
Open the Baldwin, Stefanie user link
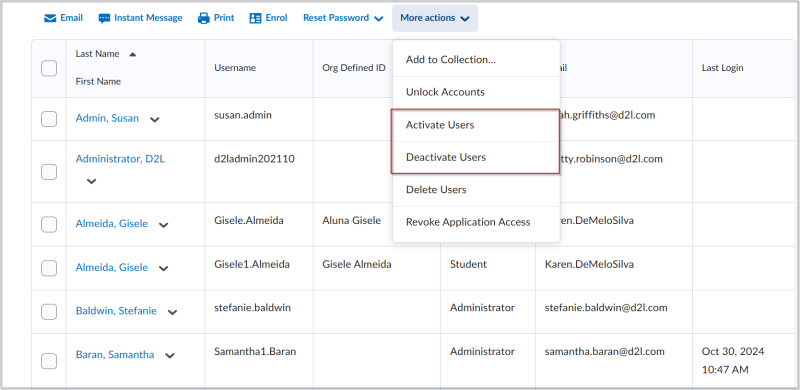[x=116, y=310]
